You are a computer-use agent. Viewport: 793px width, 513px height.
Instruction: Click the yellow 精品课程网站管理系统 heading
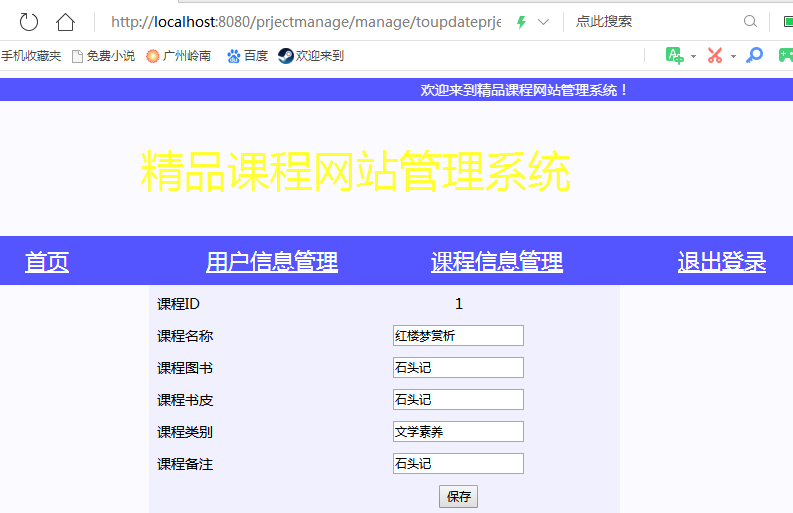pyautogui.click(x=356, y=171)
